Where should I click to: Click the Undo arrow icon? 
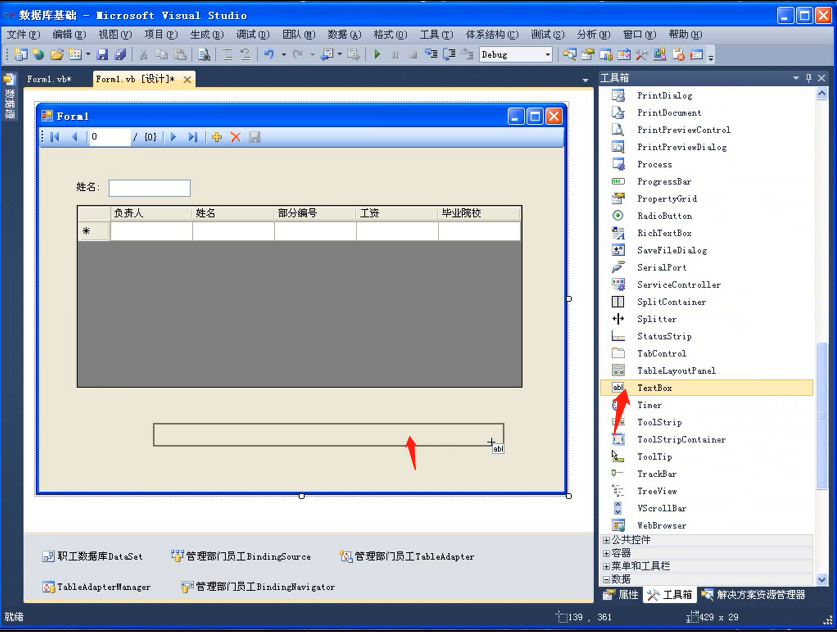coord(269,54)
